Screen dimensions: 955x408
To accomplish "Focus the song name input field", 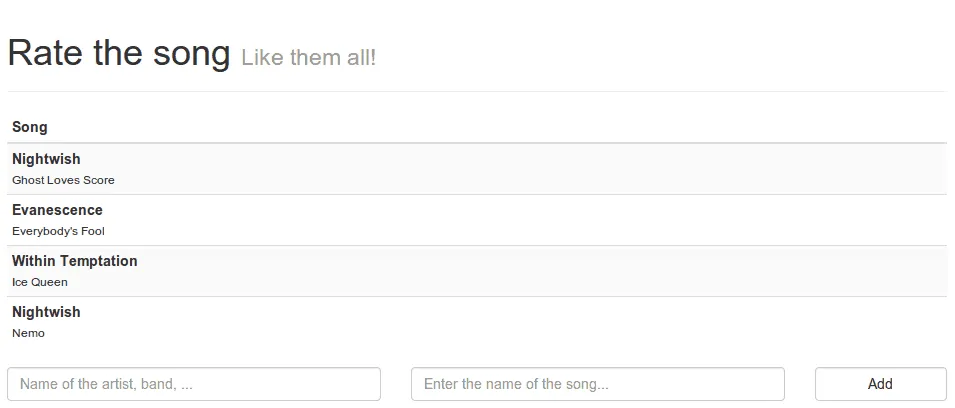I will [597, 384].
